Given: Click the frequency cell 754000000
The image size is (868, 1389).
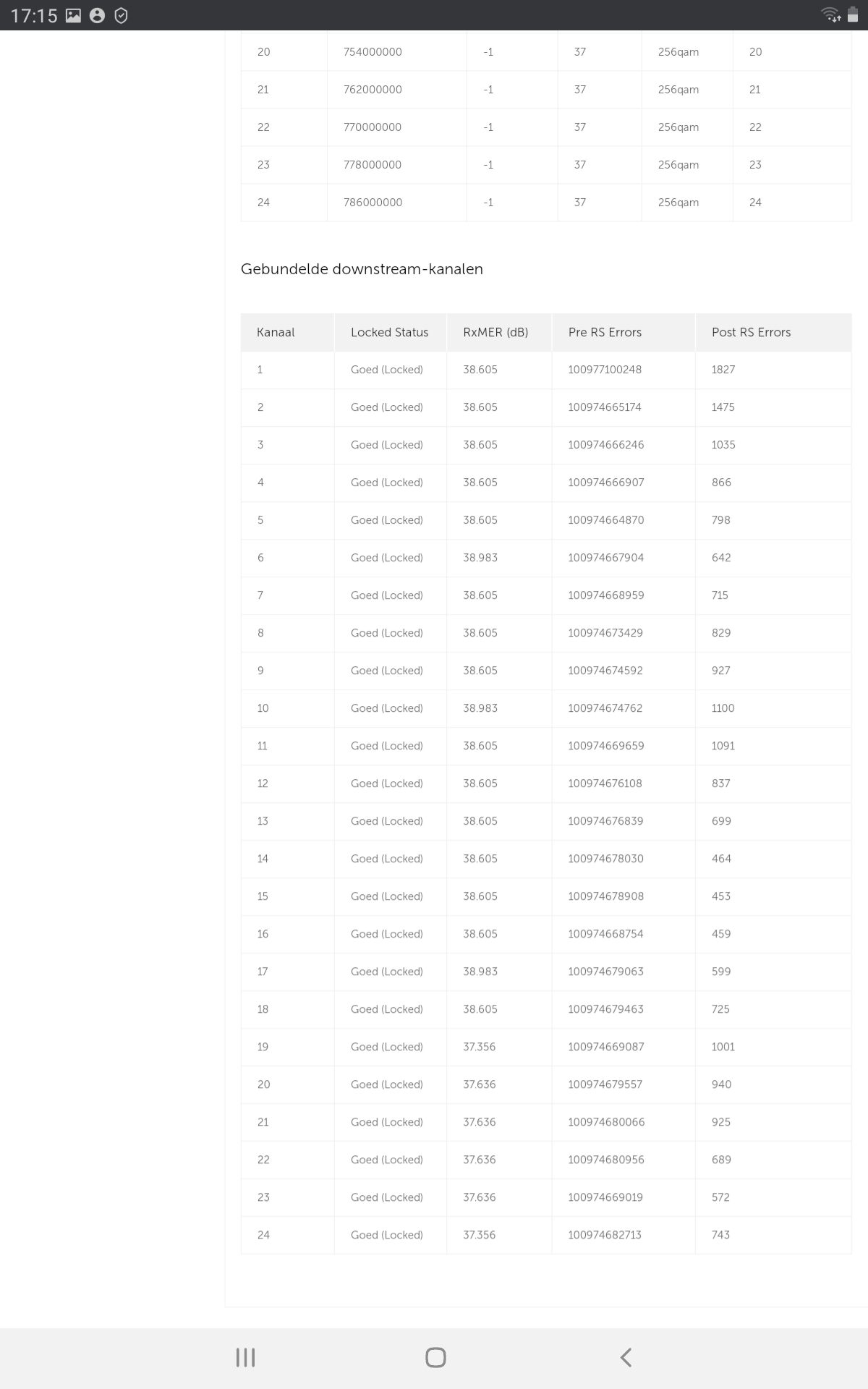Looking at the screenshot, I should 373,52.
